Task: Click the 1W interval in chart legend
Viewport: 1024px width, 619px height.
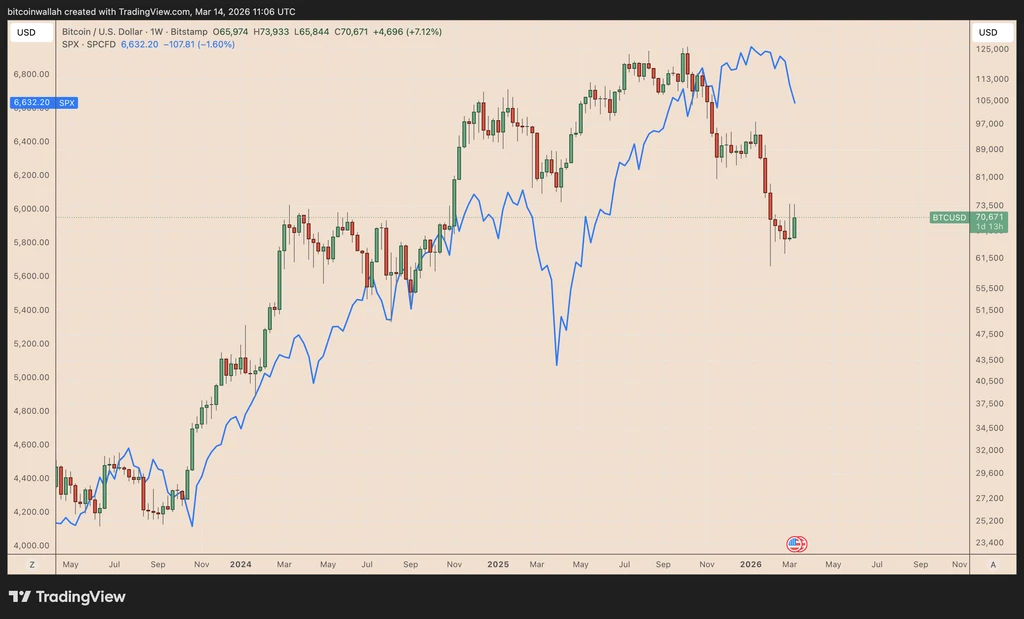Action: (x=157, y=31)
